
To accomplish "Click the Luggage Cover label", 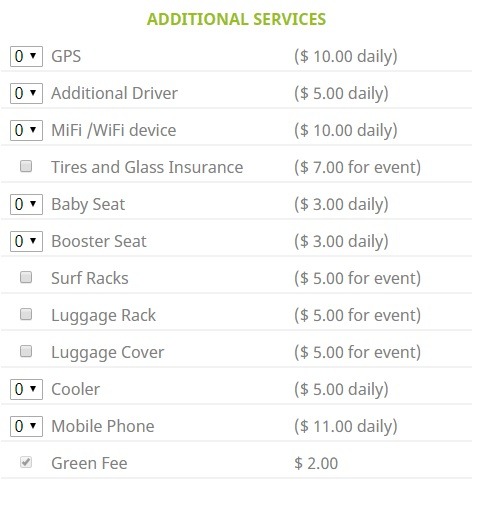I will tap(108, 353).
